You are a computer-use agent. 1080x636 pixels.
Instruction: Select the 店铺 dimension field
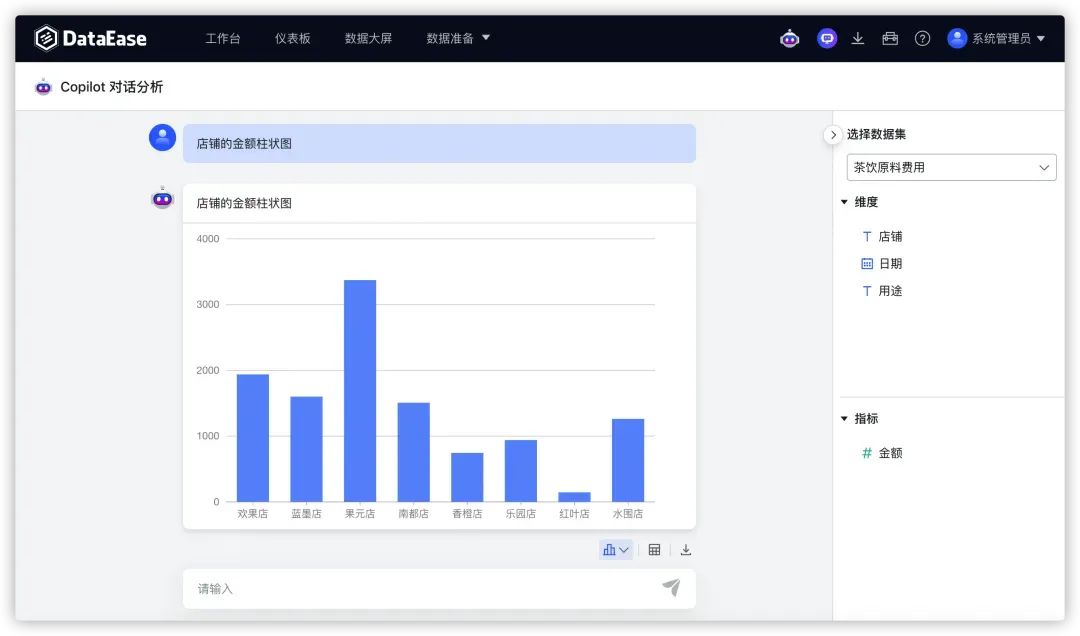point(889,237)
